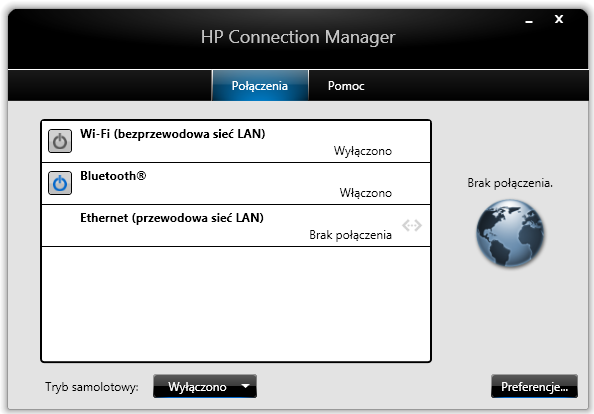Screen dimensions: 594x414
Task: Click the Ethernet Brak połączenia status
Action: coord(350,235)
